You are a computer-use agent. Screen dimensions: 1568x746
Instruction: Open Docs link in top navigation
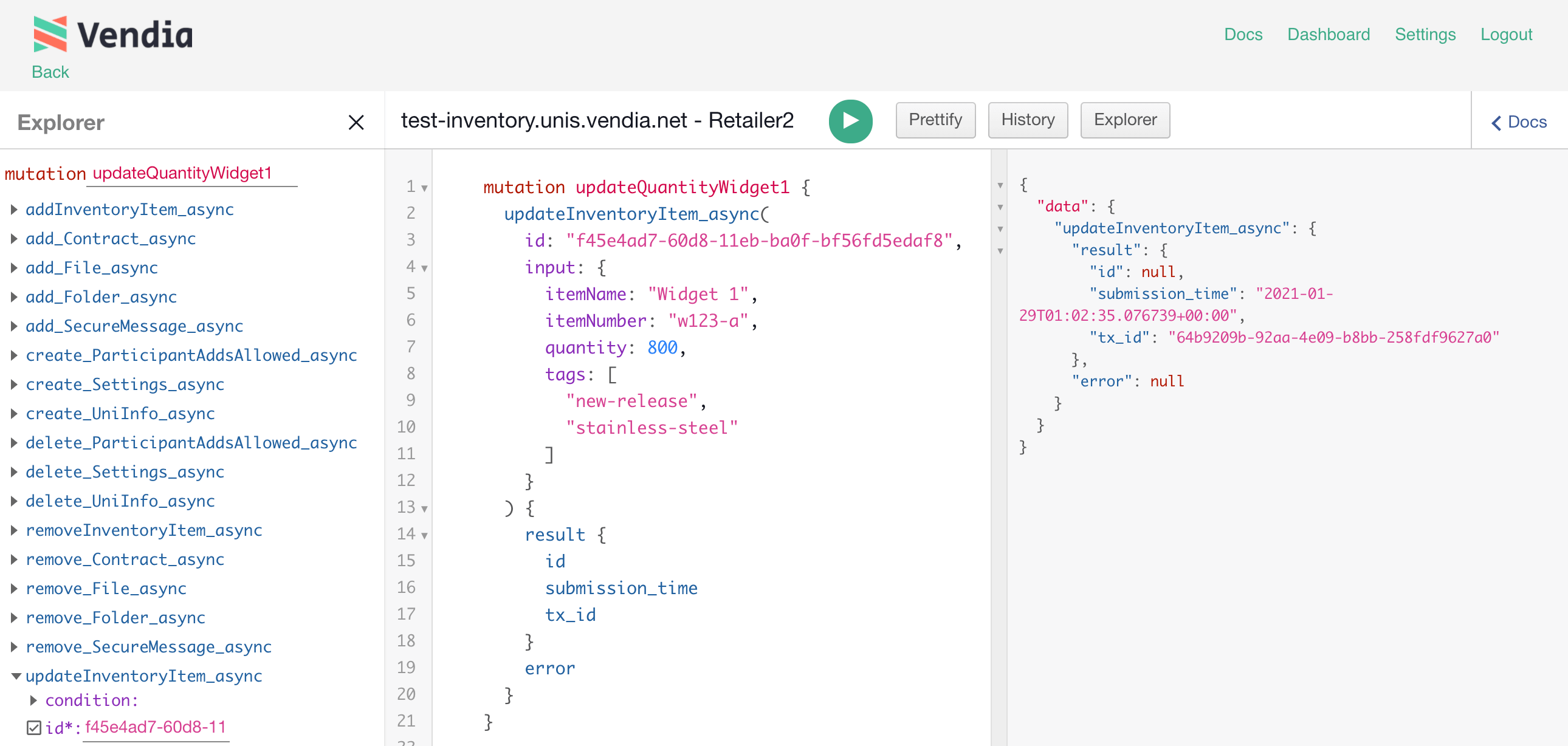tap(1243, 34)
